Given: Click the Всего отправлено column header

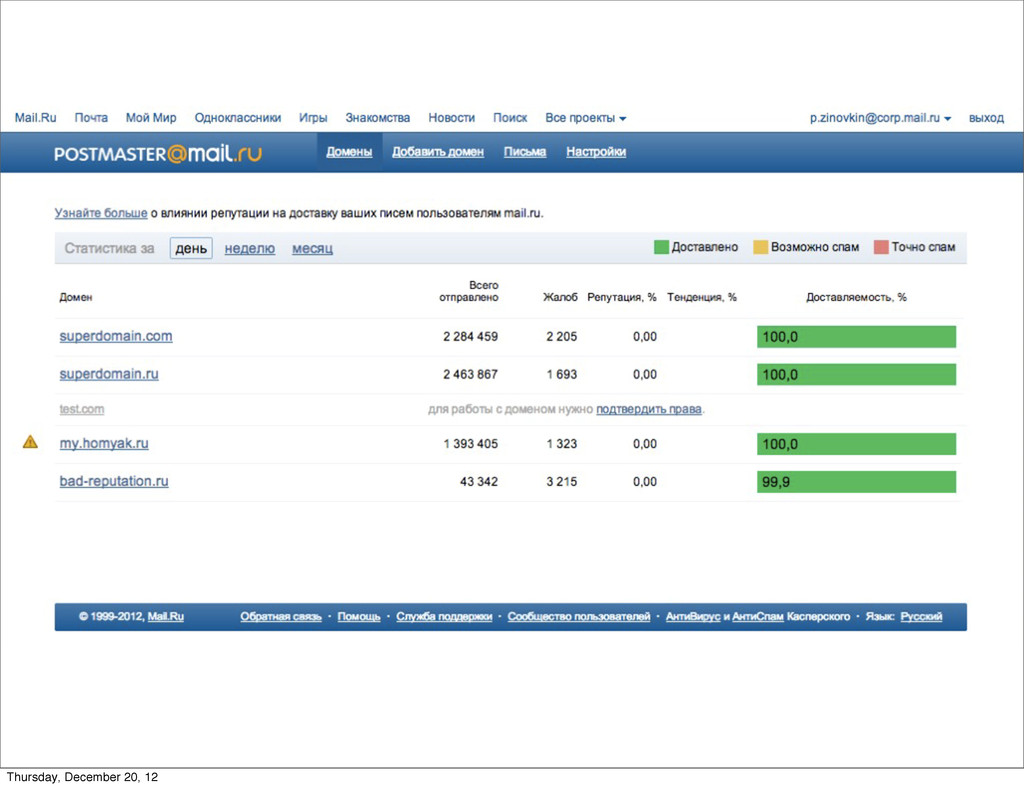Looking at the screenshot, I should coord(468,291).
